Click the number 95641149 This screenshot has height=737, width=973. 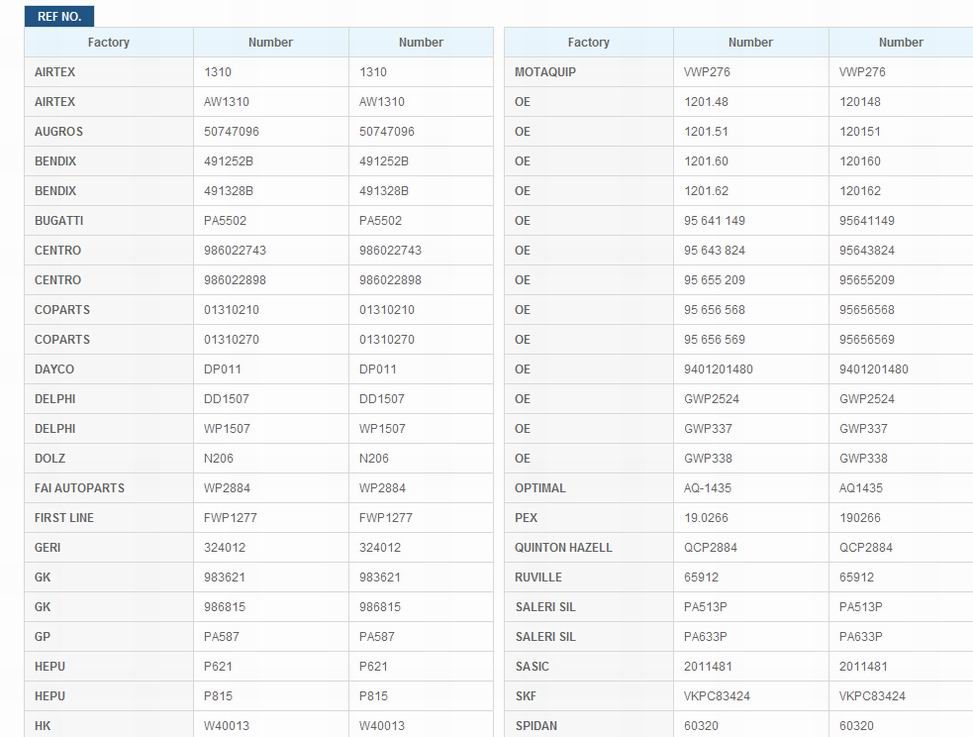[867, 221]
